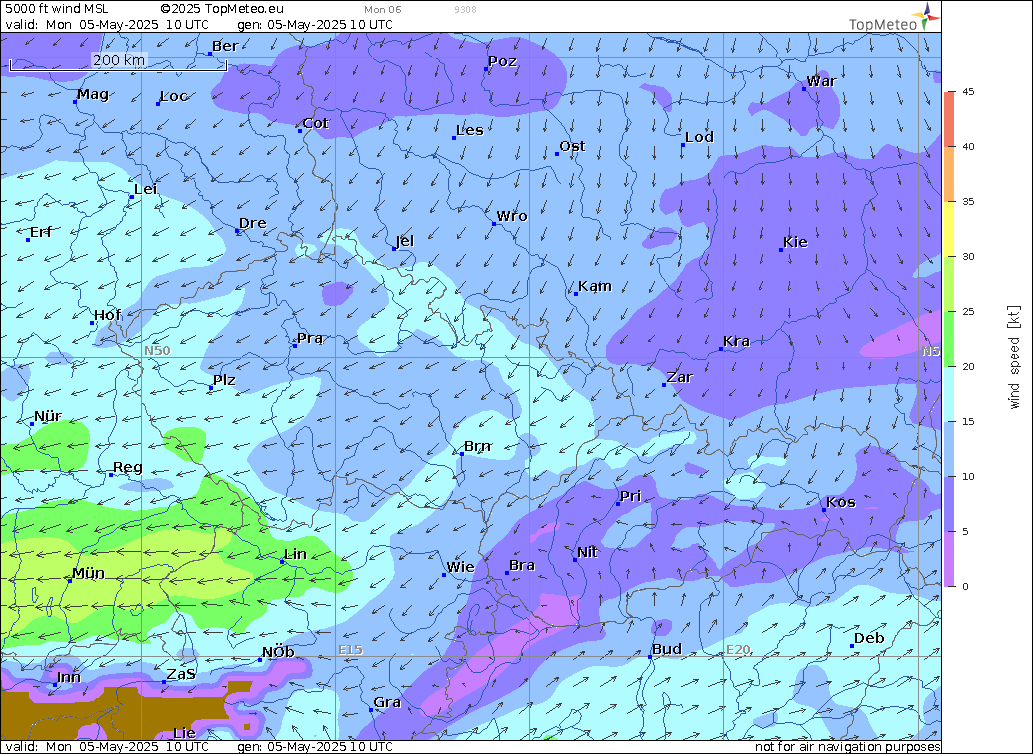Image resolution: width=1033 pixels, height=754 pixels.
Task: Click the Pra city label
Action: 310,338
